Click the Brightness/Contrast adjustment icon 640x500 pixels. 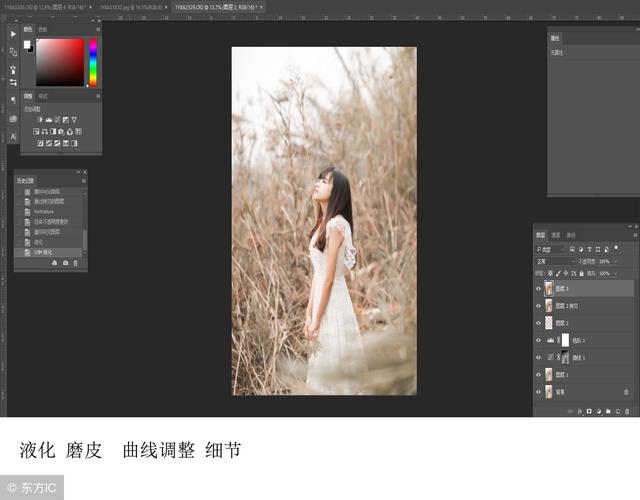tap(41, 119)
